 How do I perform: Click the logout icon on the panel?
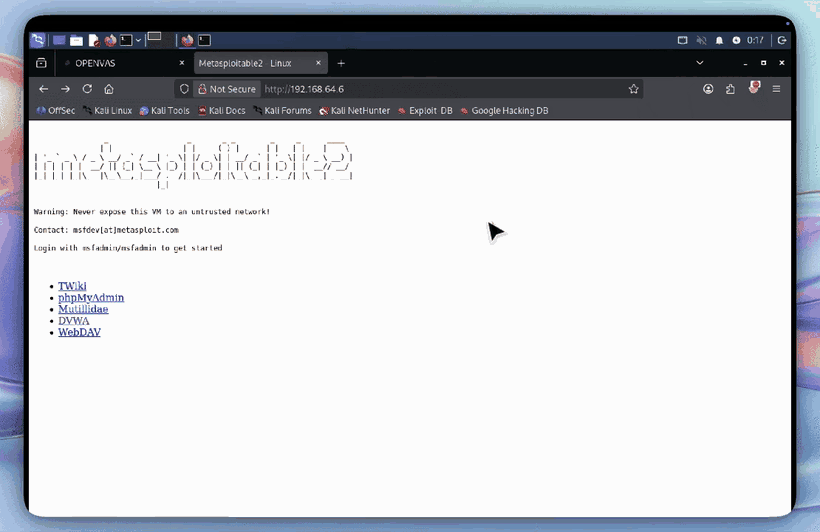[x=782, y=40]
